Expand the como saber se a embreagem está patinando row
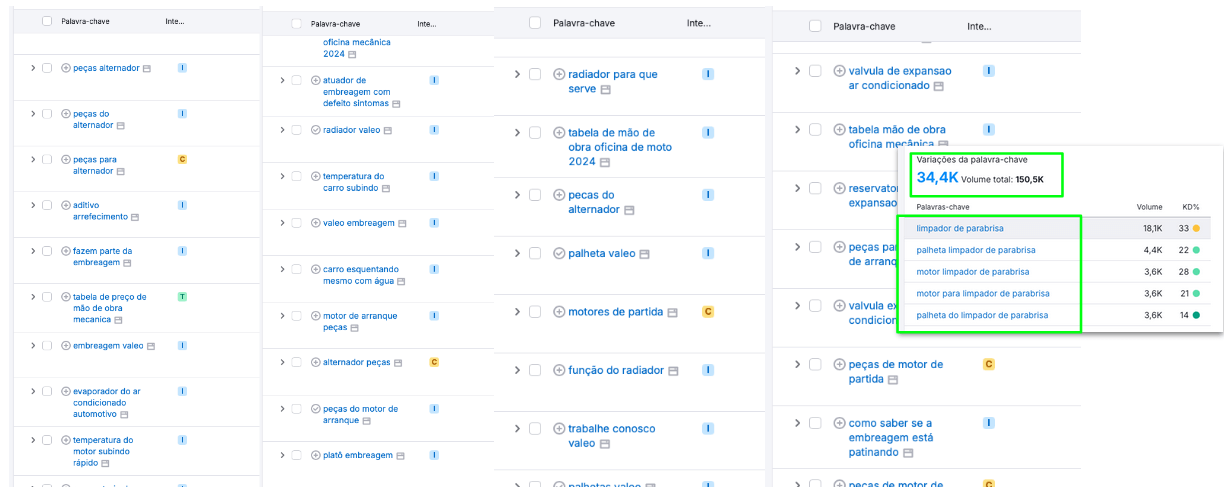The image size is (1224, 487). (x=797, y=423)
